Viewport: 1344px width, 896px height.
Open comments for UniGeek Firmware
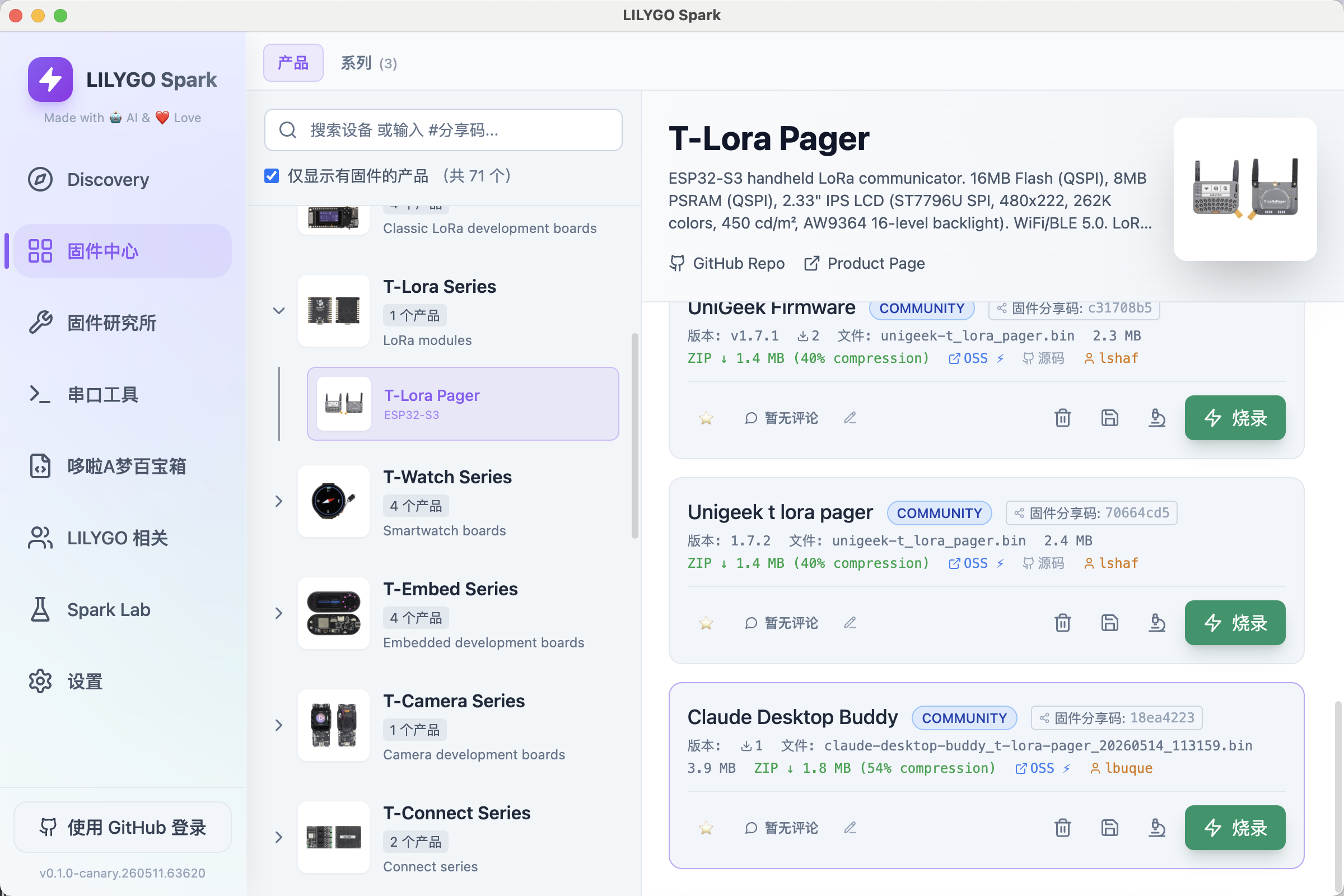781,418
